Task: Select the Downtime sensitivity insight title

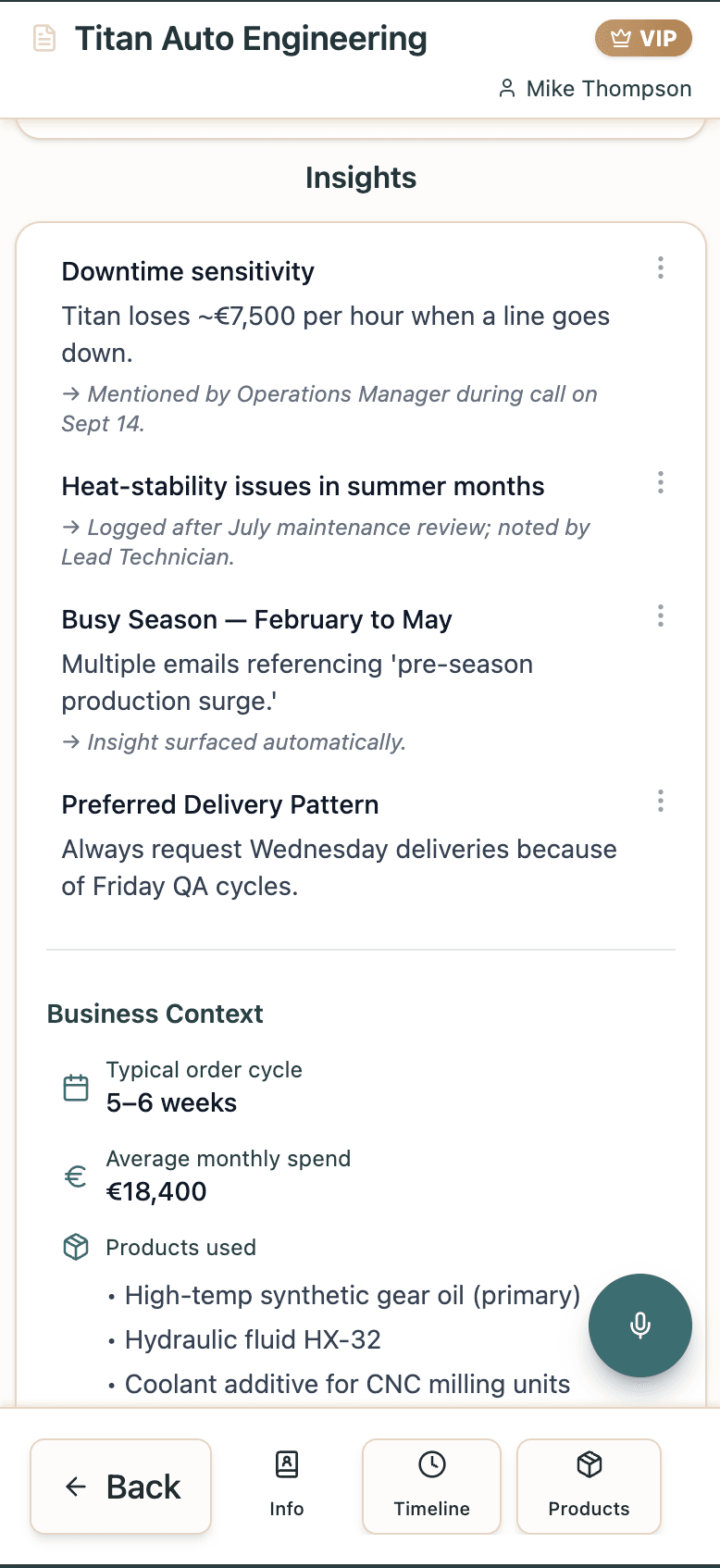Action: click(x=188, y=271)
